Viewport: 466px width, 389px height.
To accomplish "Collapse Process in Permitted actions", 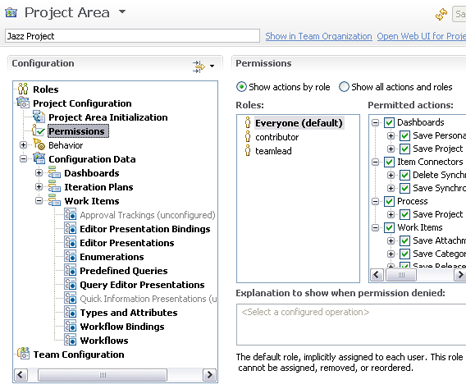I will click(x=375, y=201).
